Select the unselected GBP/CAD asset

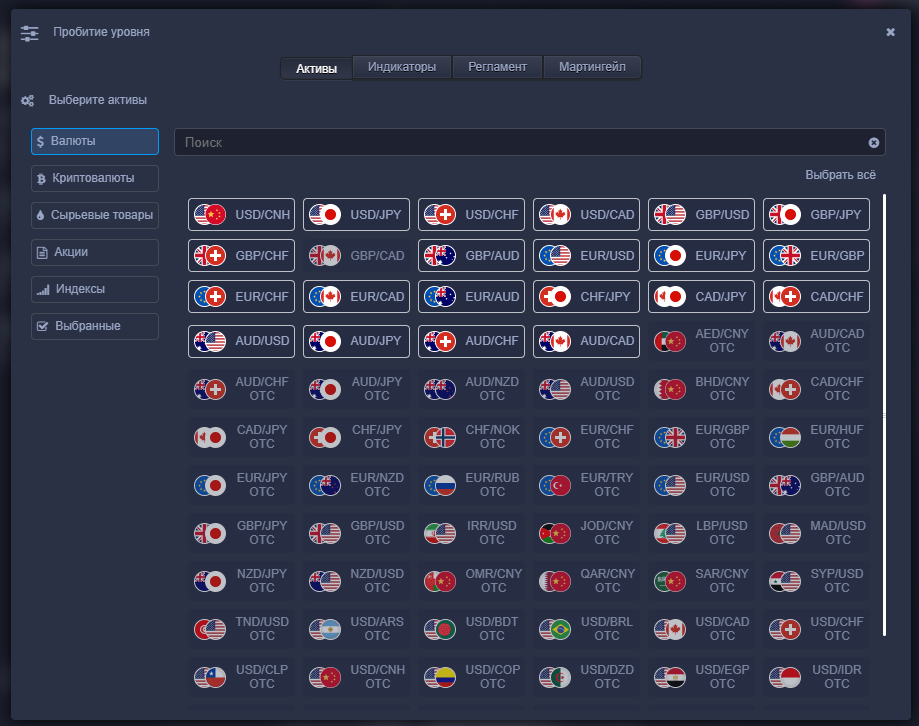click(356, 255)
